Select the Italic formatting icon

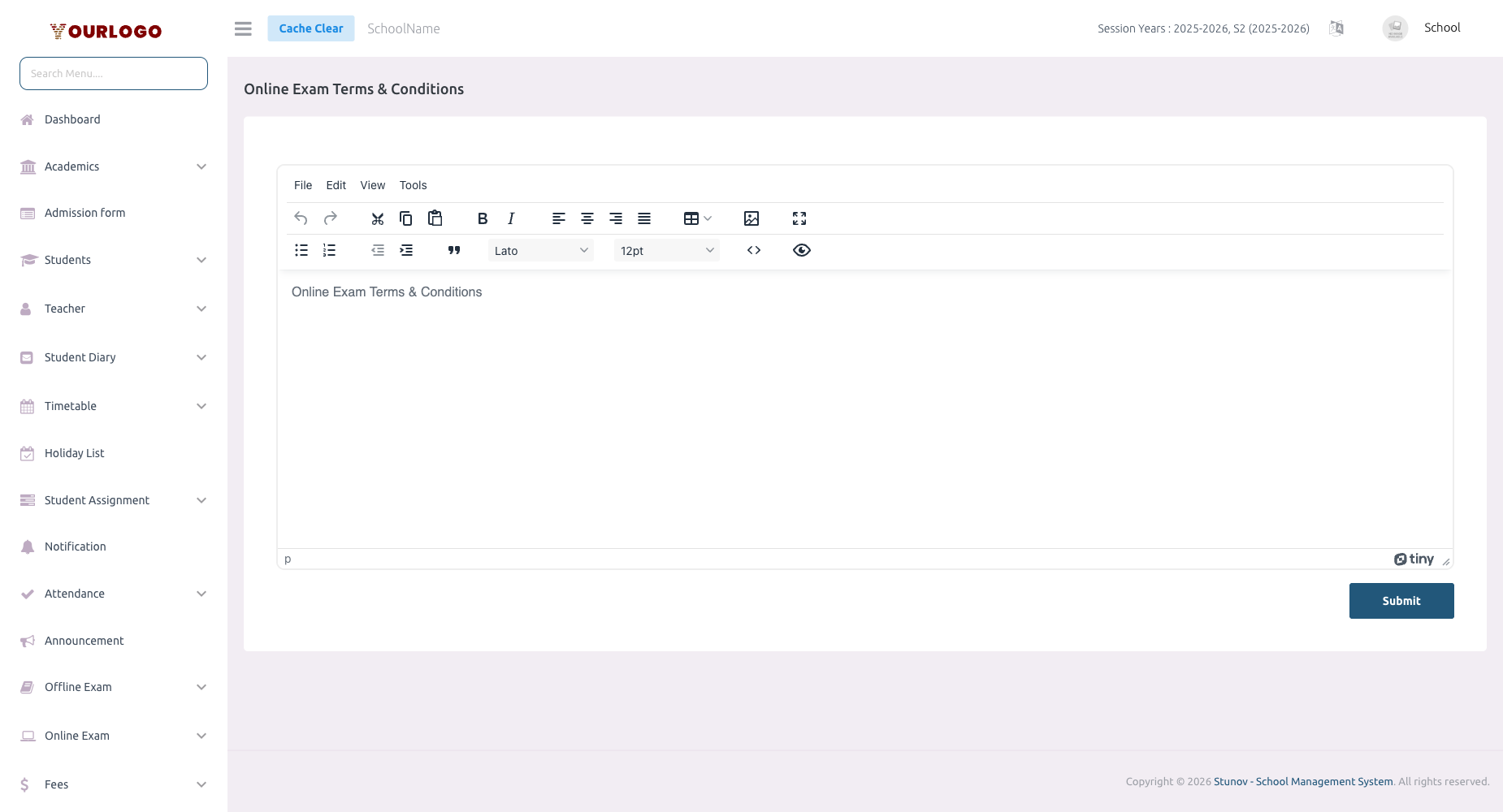point(511,218)
